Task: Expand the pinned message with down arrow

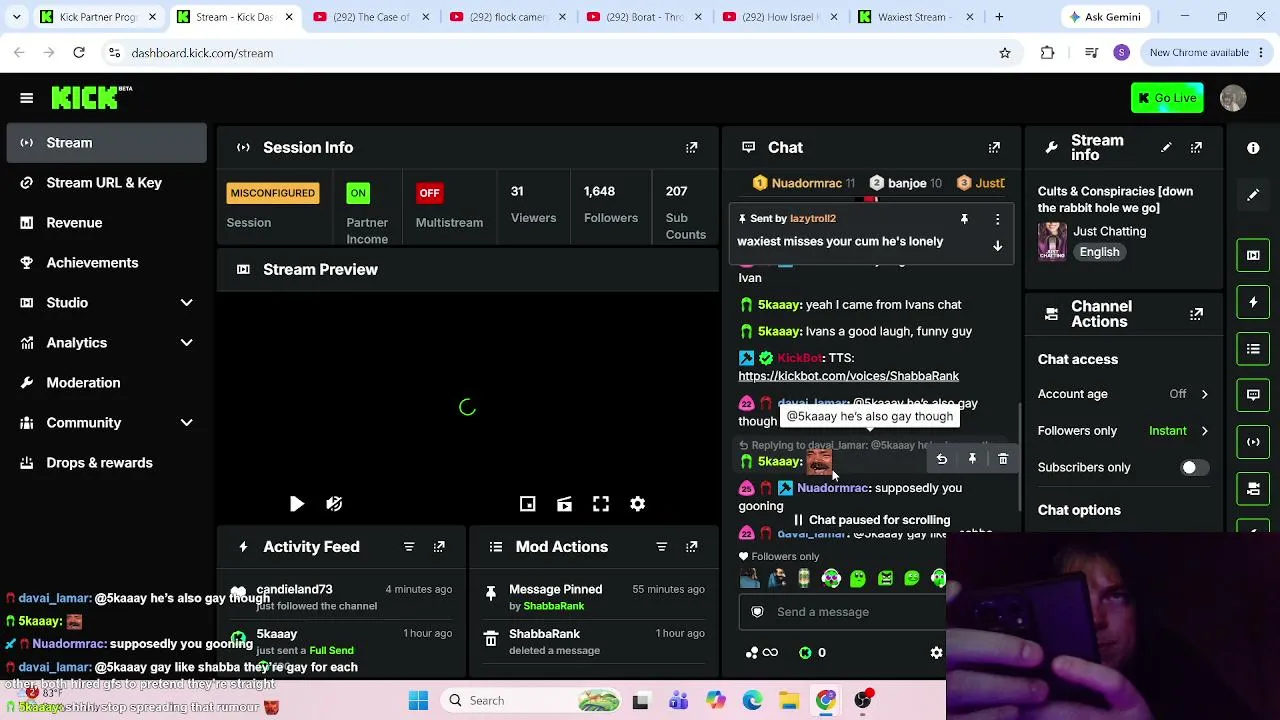Action: [997, 246]
